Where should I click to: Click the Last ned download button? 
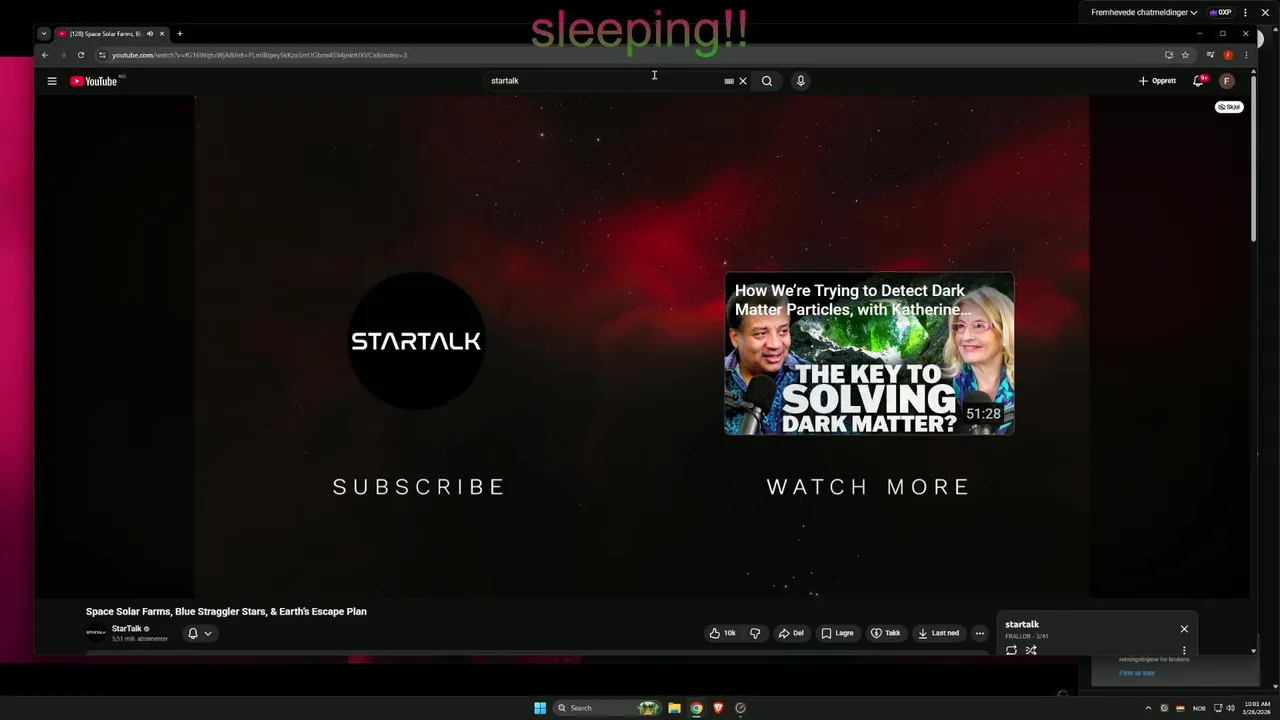tap(939, 633)
